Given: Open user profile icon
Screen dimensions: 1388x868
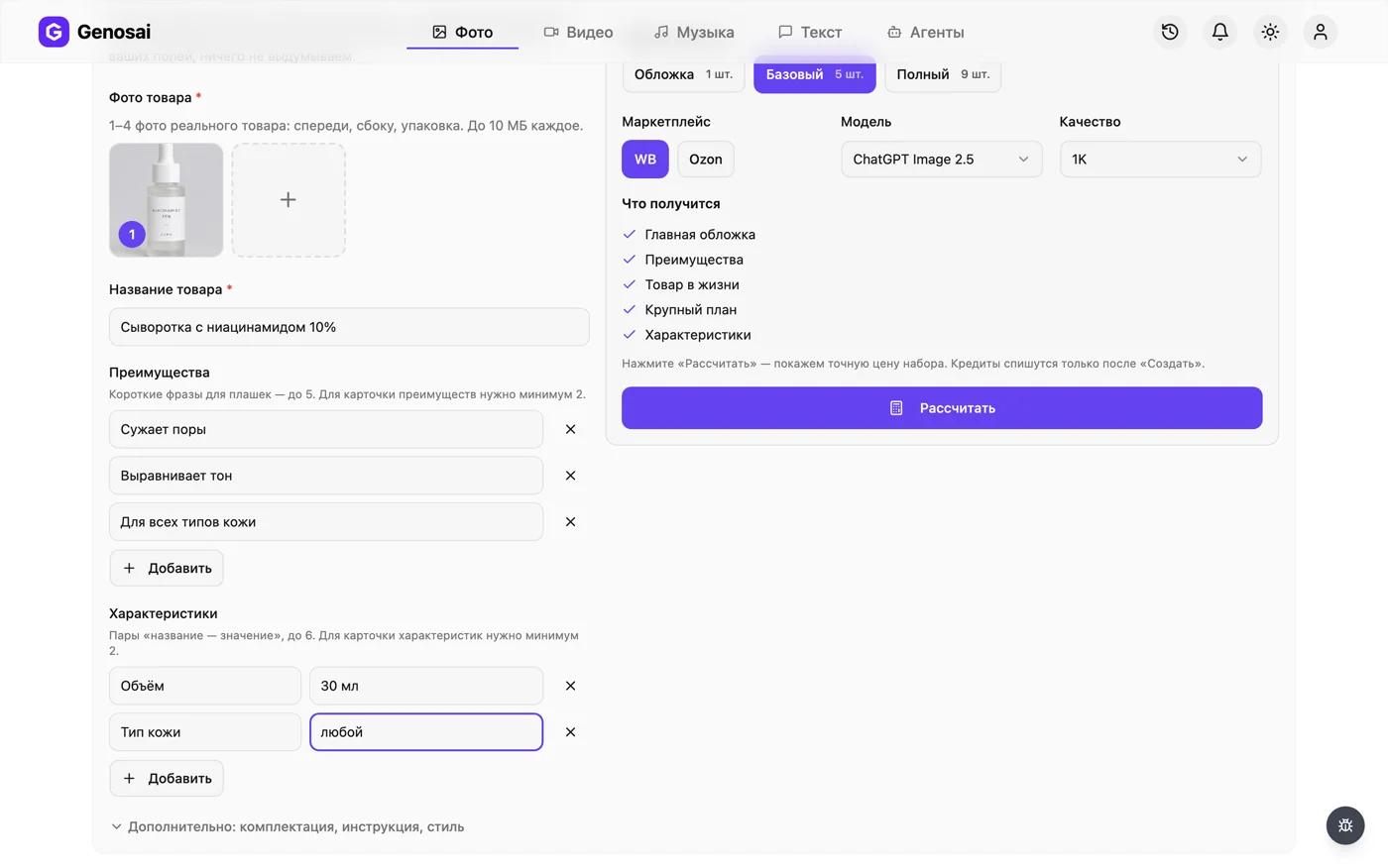Looking at the screenshot, I should (1320, 32).
